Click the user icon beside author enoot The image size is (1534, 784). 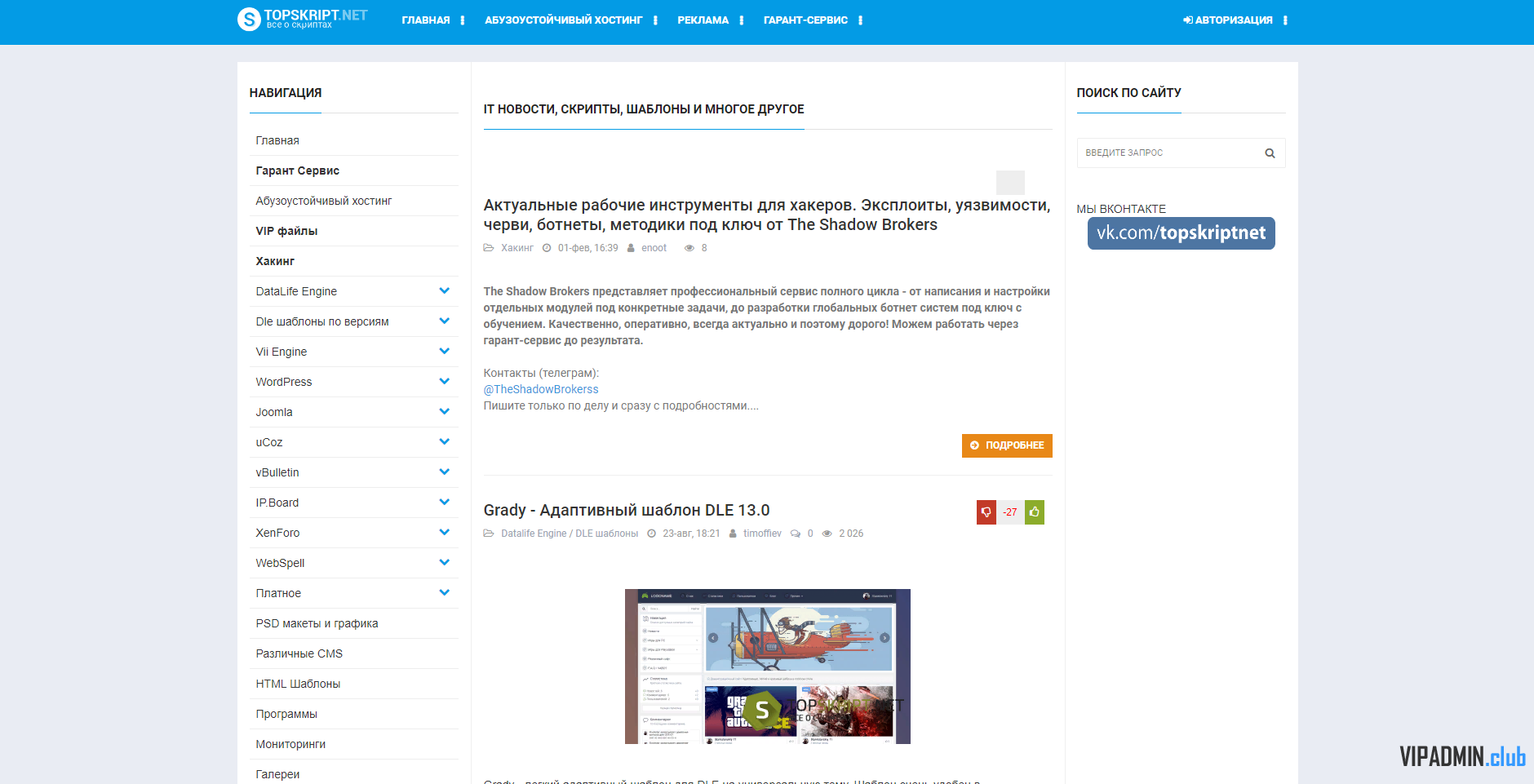(631, 248)
